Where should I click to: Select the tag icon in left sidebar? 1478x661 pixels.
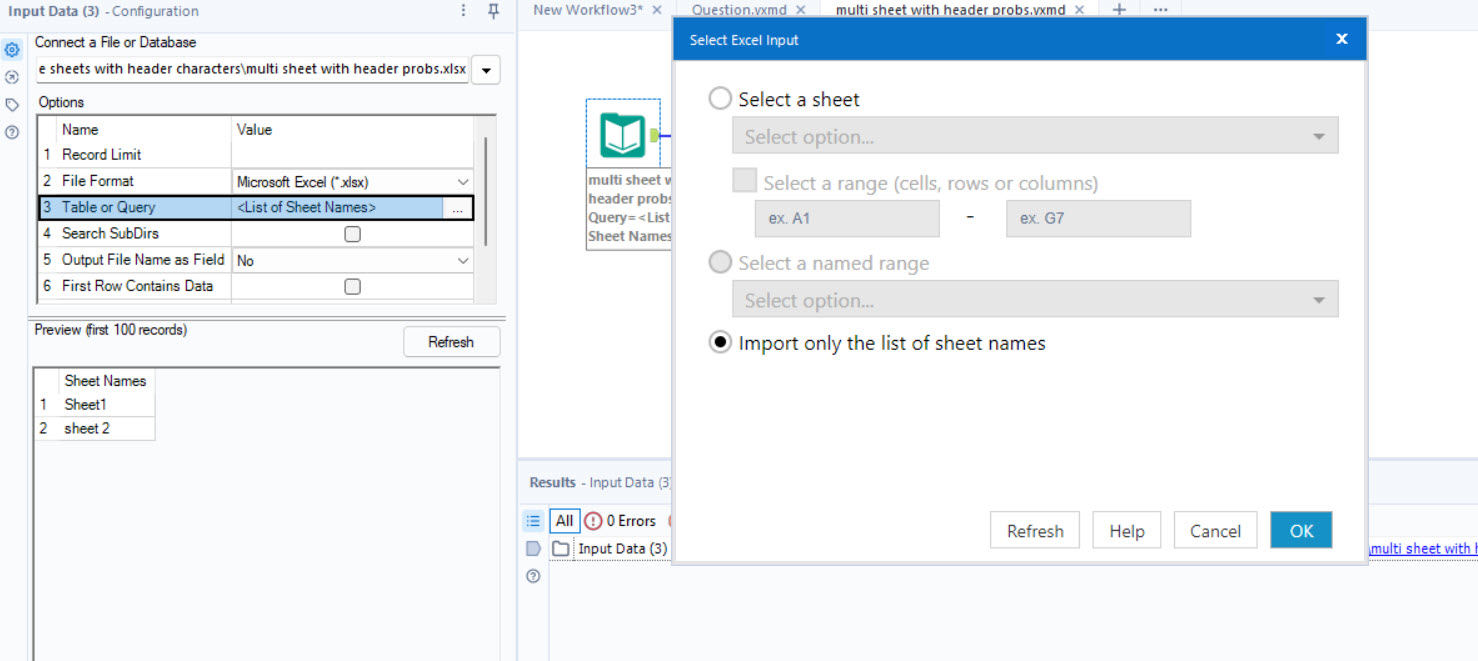[x=12, y=103]
